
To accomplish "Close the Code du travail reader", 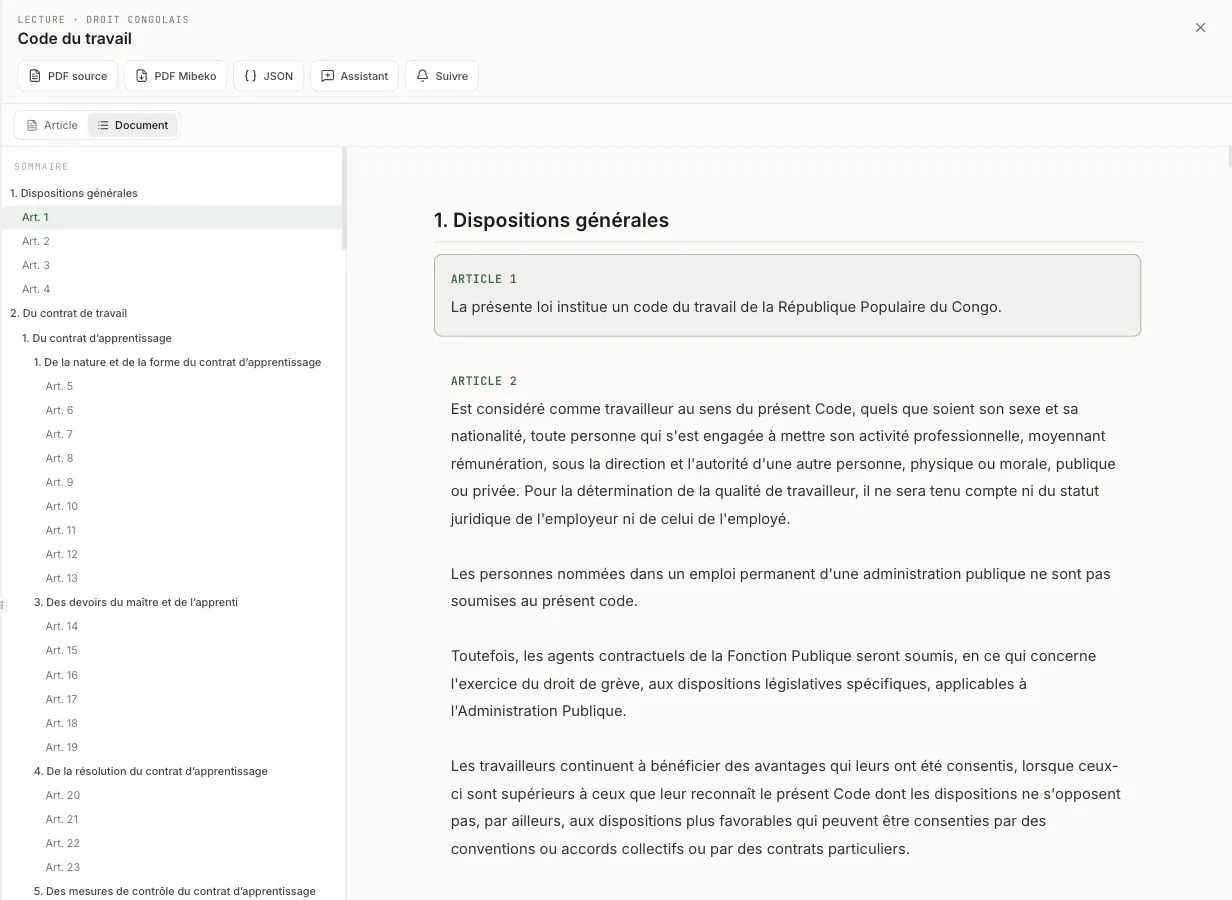I will tap(1200, 28).
